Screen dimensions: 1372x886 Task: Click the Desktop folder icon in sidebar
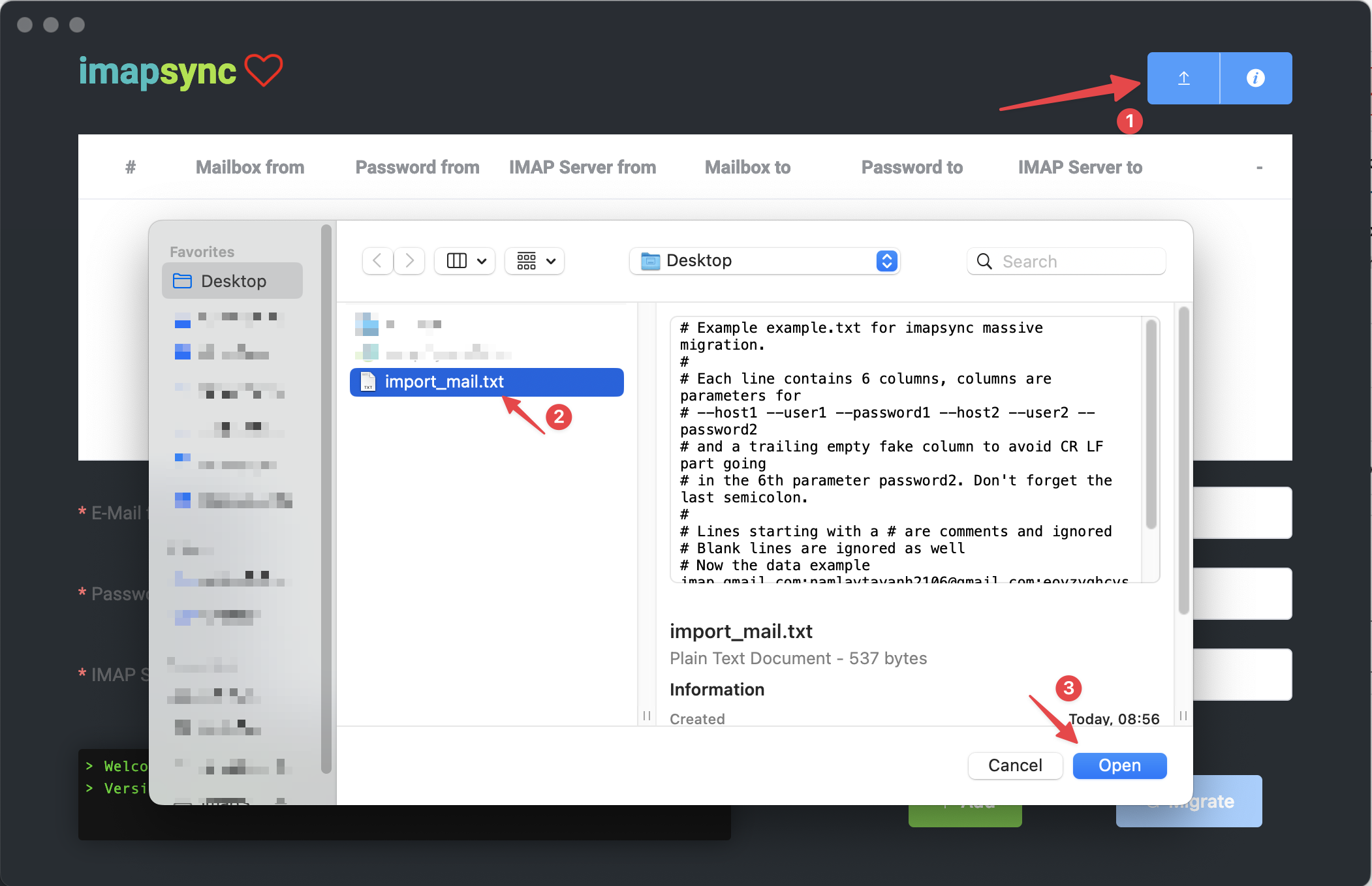(182, 281)
